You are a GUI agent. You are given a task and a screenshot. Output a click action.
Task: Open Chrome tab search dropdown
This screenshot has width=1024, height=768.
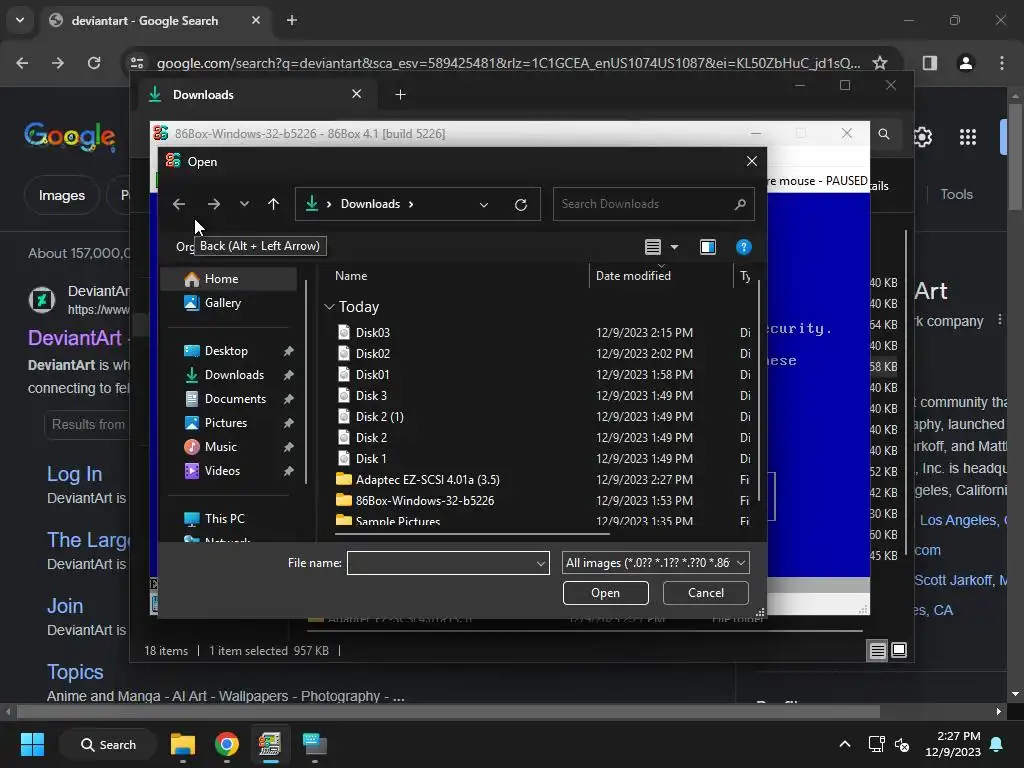coord(20,20)
